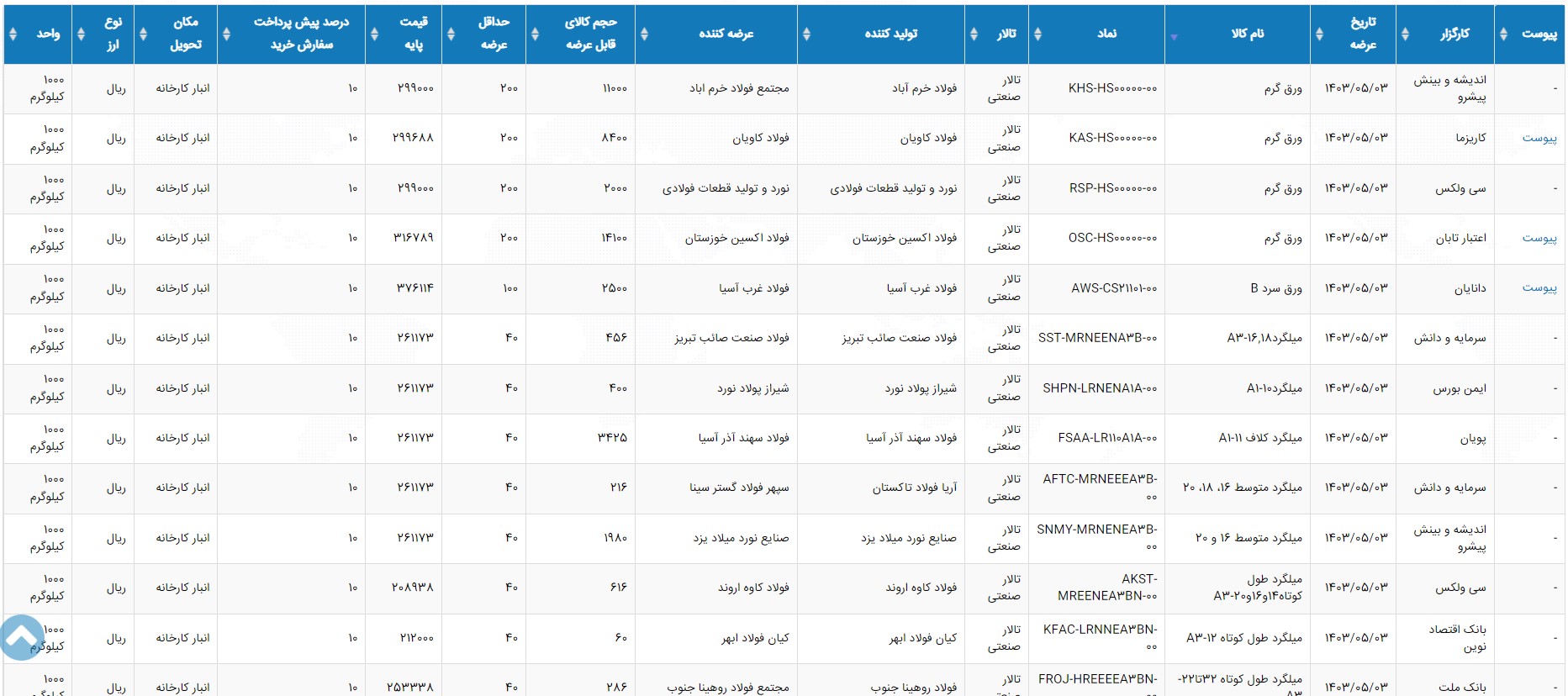
Task: Sort by نام کالا column arrow
Action: coord(1174,37)
